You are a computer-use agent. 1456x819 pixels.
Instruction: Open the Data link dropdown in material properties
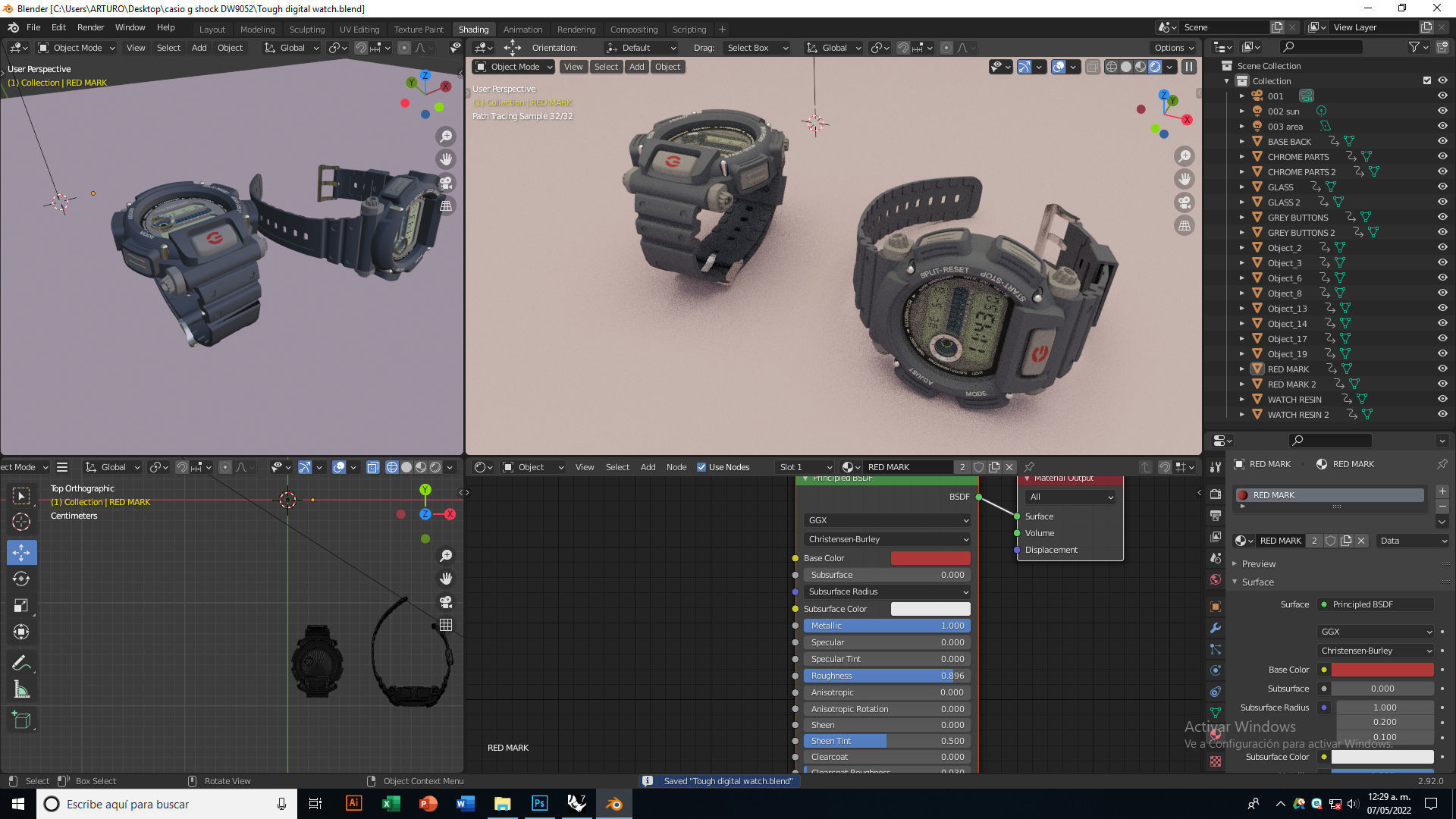point(1412,541)
